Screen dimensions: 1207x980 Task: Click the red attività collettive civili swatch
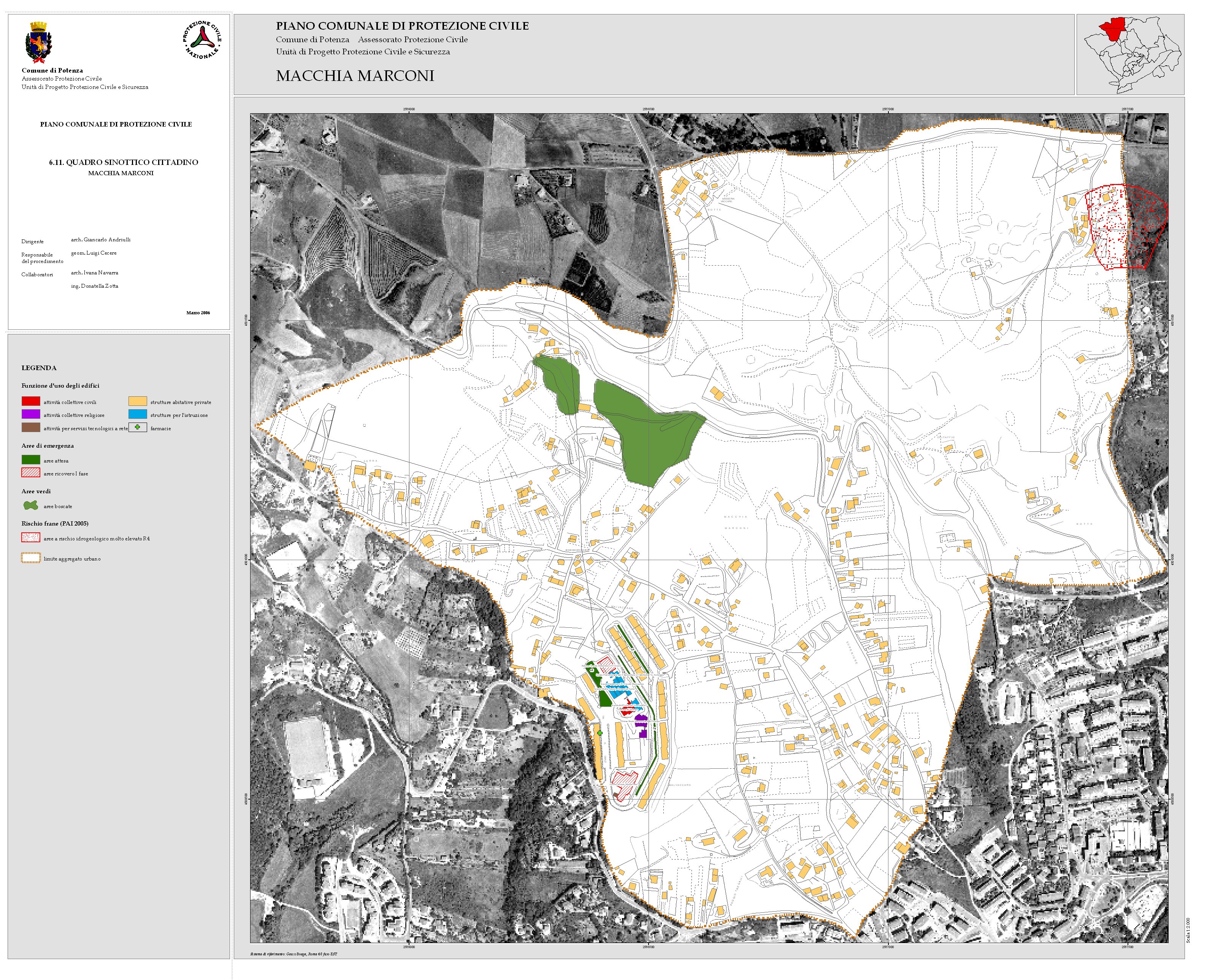(30, 401)
